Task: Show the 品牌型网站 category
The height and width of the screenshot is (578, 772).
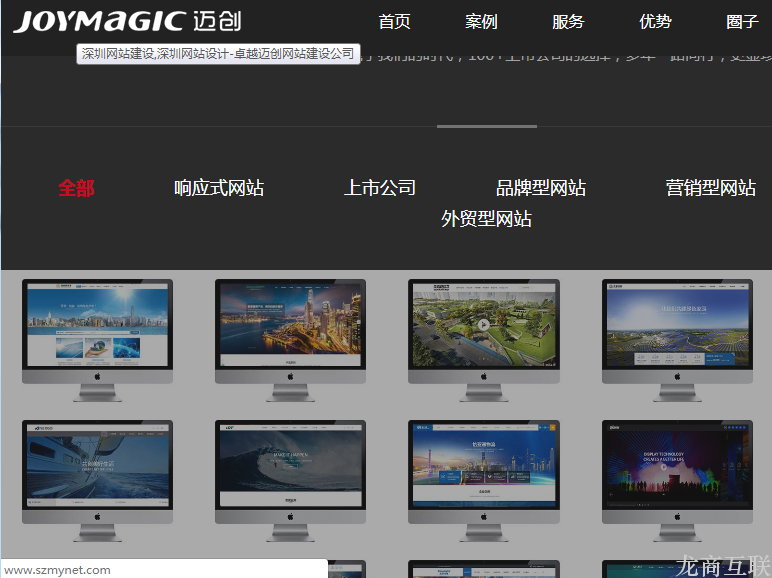Action: click(x=541, y=187)
